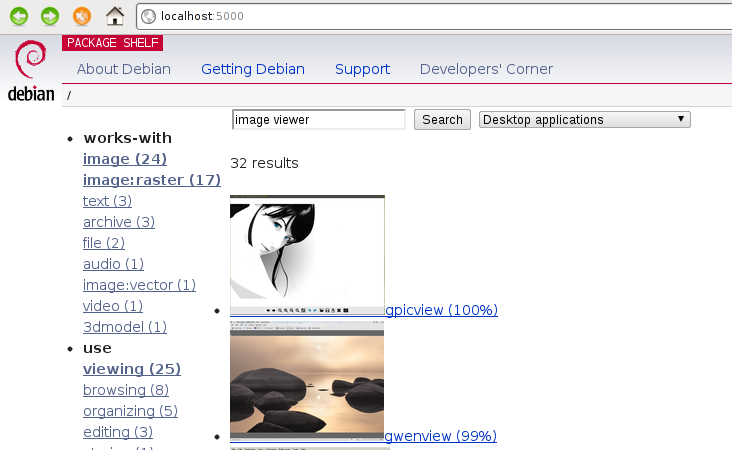The width and height of the screenshot is (732, 450).
Task: Focus the image viewer search field
Action: (x=318, y=120)
